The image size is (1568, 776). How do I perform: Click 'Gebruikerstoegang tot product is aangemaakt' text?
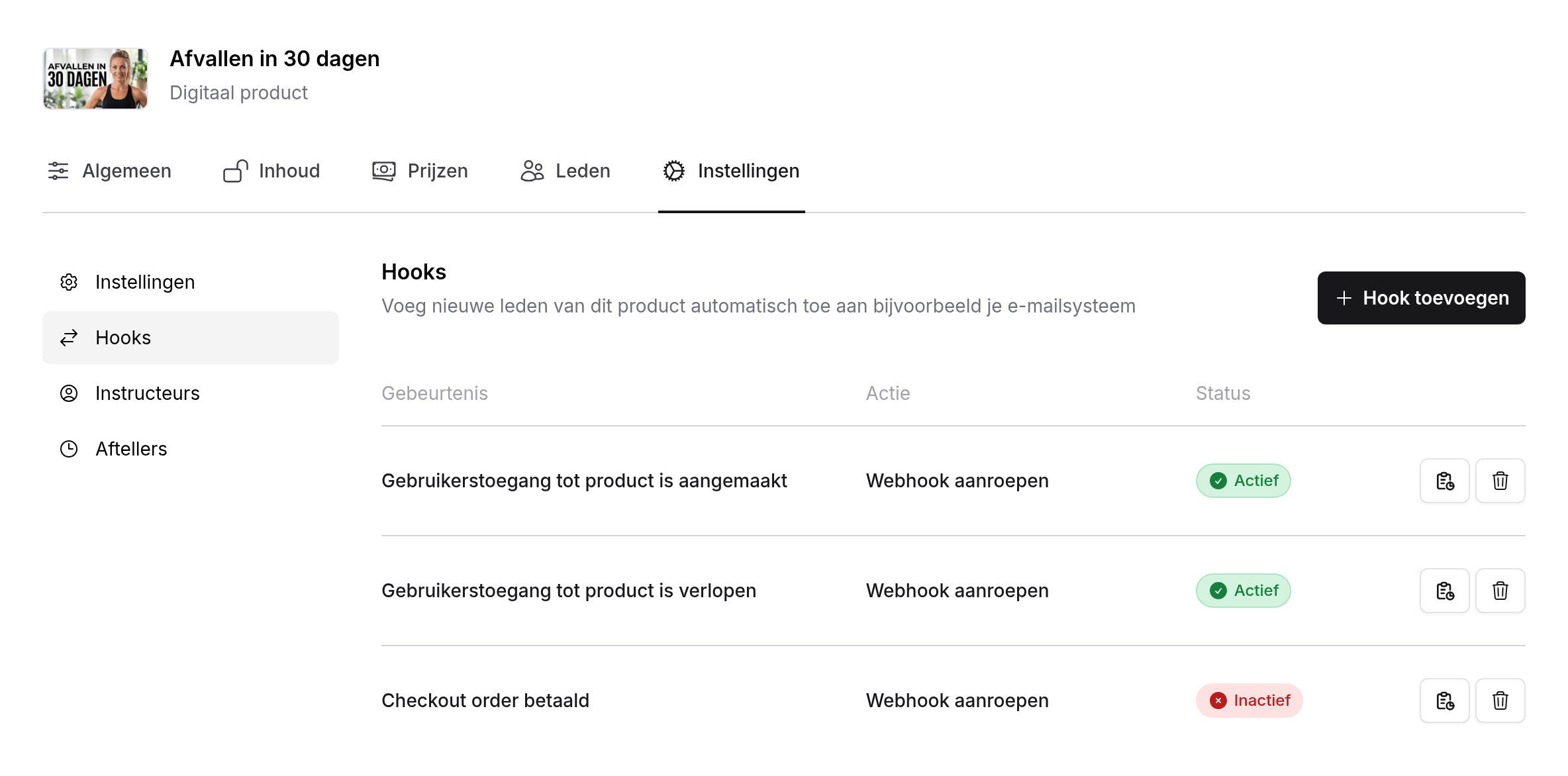[x=584, y=481]
